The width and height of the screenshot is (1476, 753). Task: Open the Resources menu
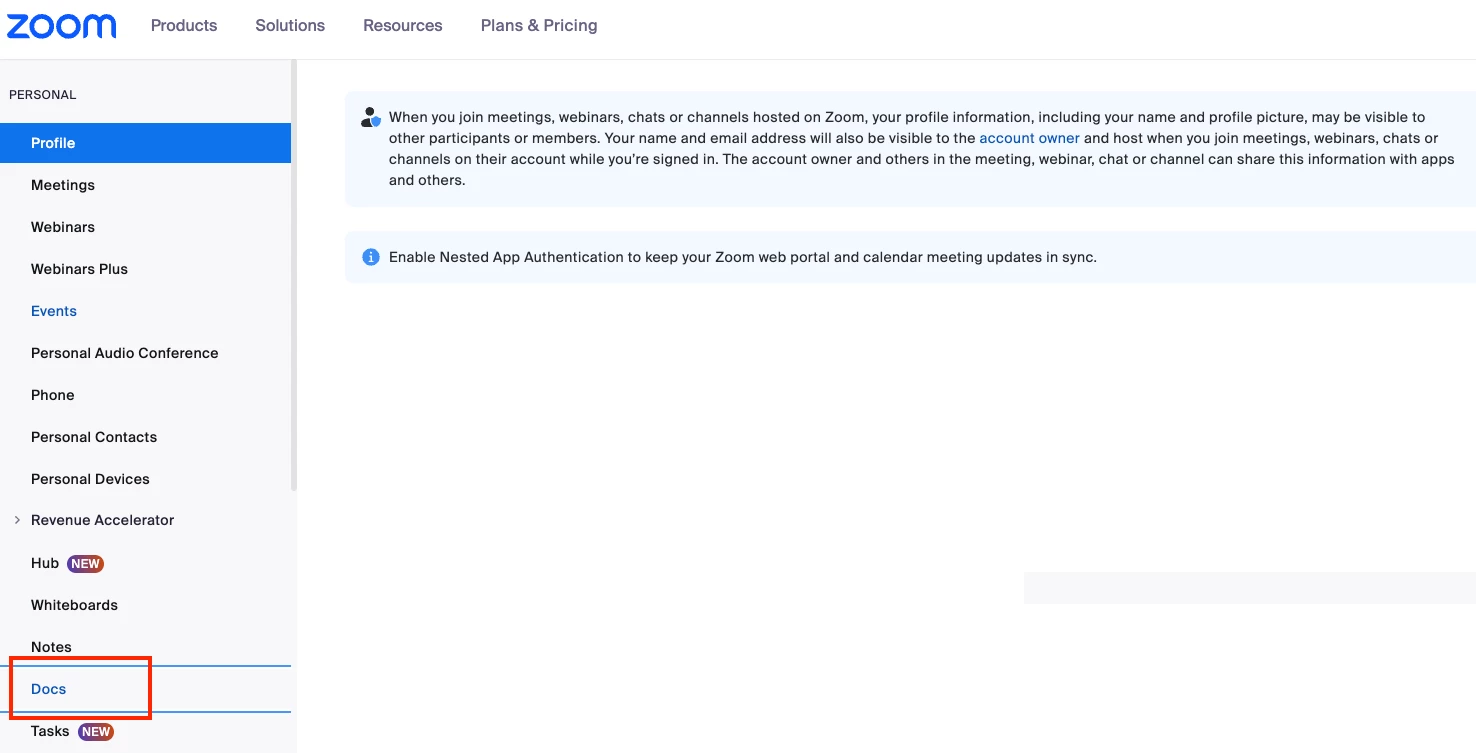[x=403, y=26]
